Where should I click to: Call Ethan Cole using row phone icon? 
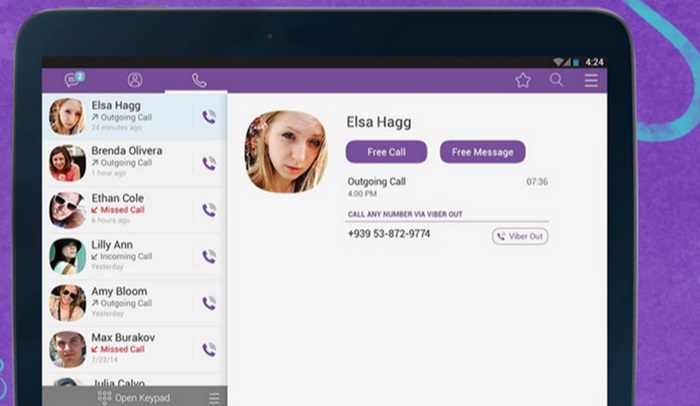pos(209,210)
